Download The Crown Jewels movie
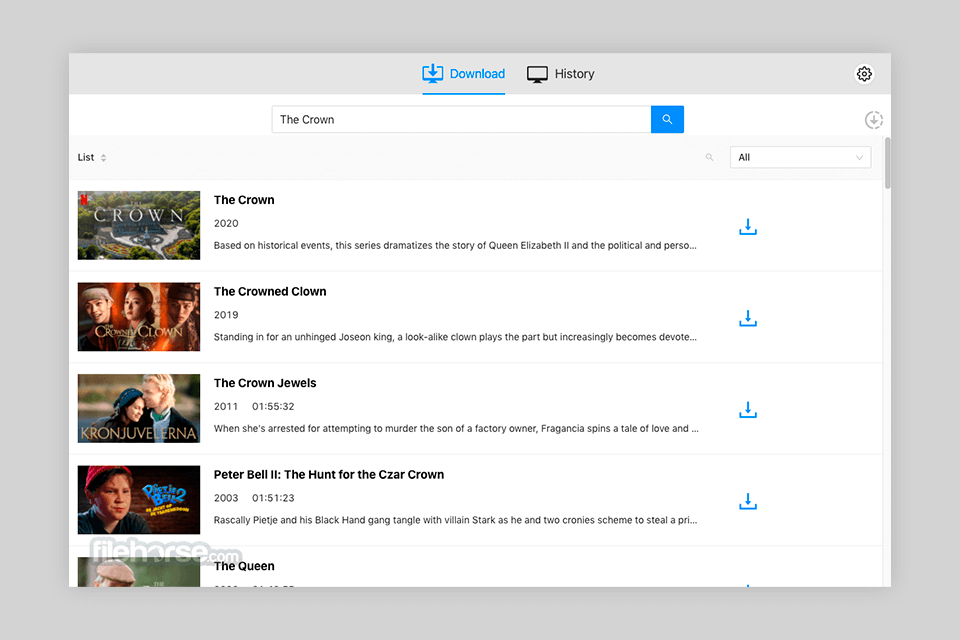Viewport: 960px width, 640px height. [748, 410]
